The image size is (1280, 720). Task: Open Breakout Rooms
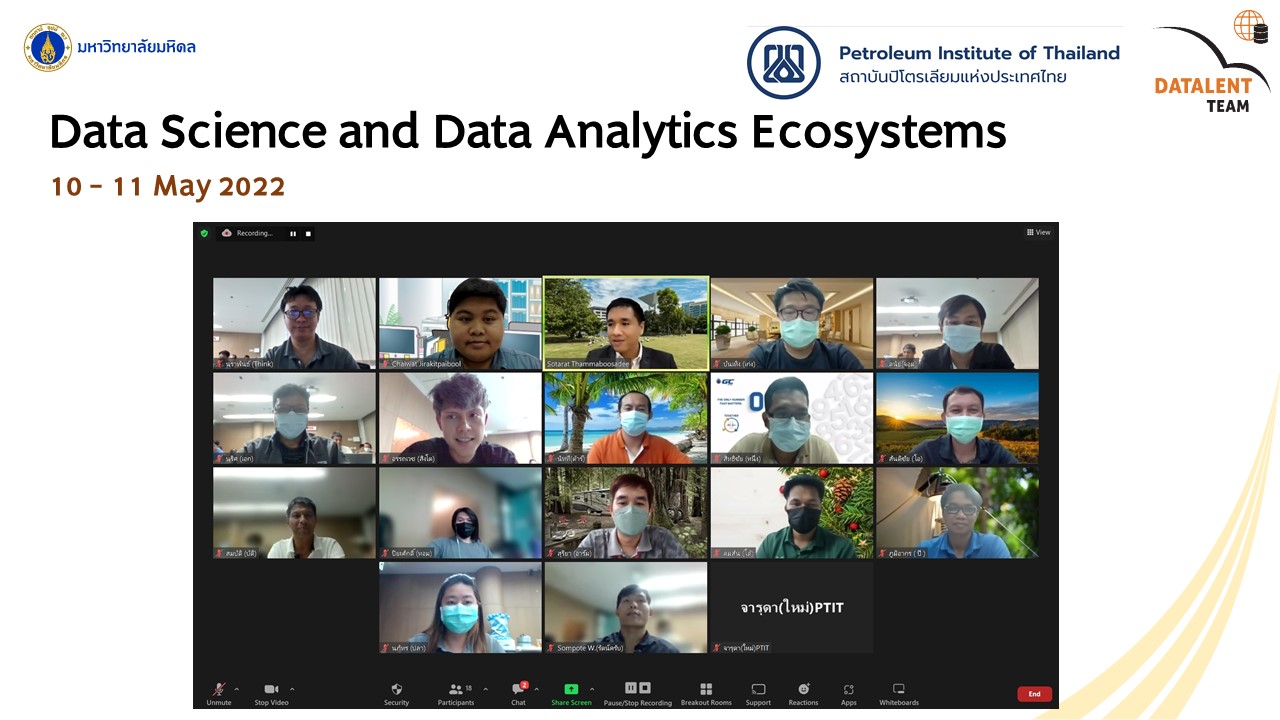click(706, 690)
